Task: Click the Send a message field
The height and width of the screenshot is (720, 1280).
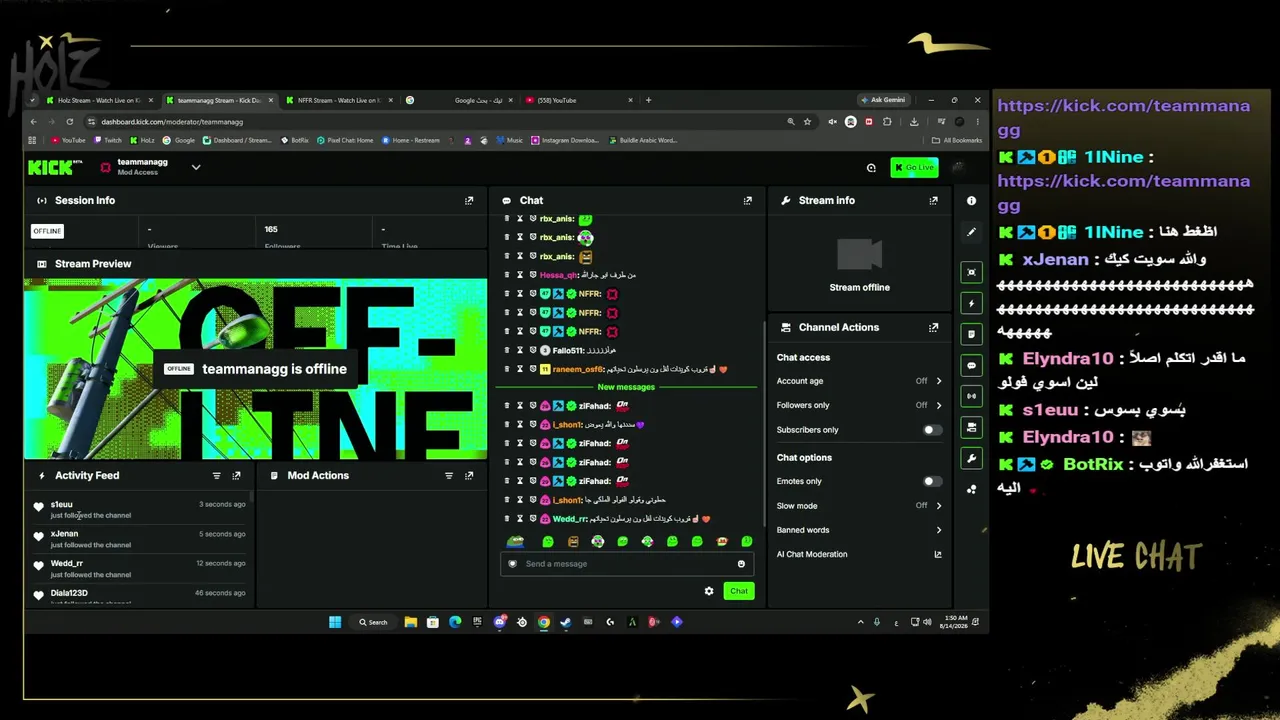Action: [x=626, y=564]
